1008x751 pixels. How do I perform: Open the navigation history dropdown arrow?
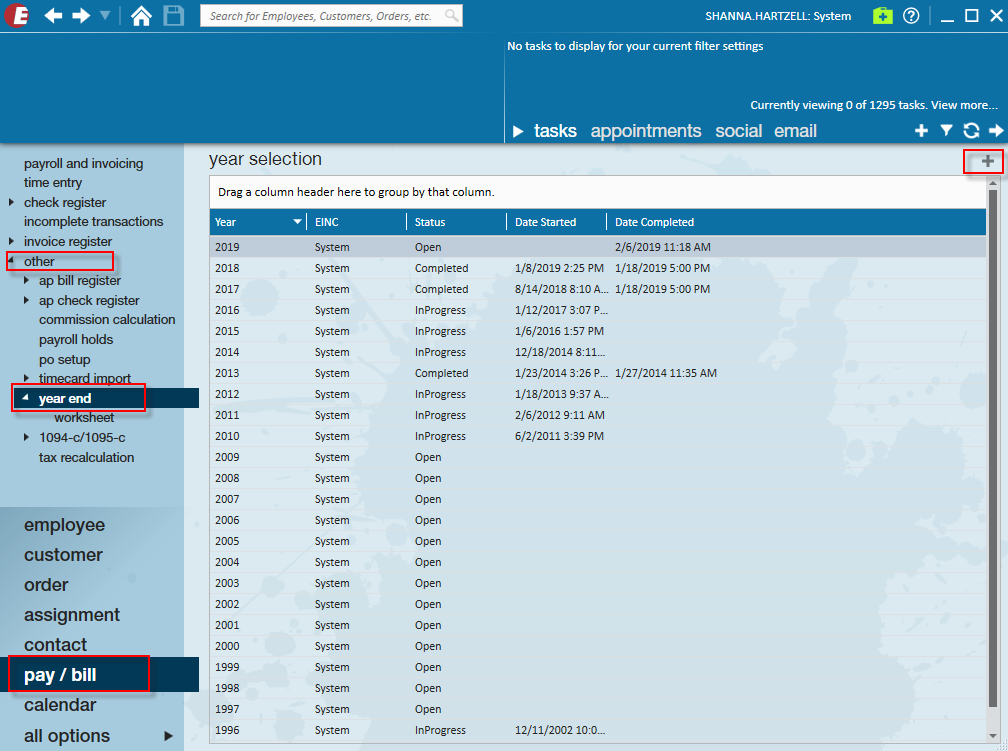(105, 15)
